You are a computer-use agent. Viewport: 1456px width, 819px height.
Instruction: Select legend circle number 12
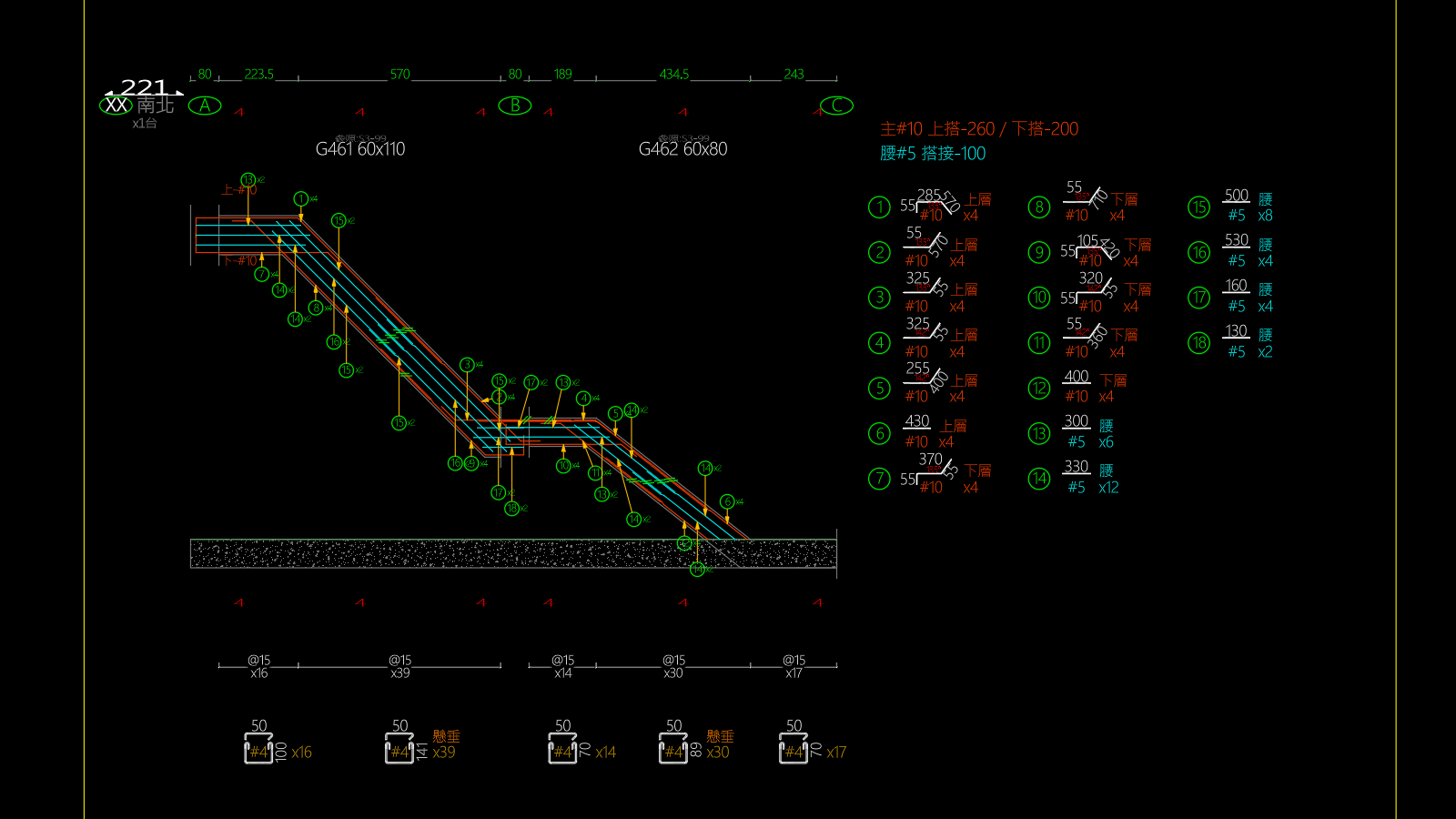click(x=1039, y=389)
